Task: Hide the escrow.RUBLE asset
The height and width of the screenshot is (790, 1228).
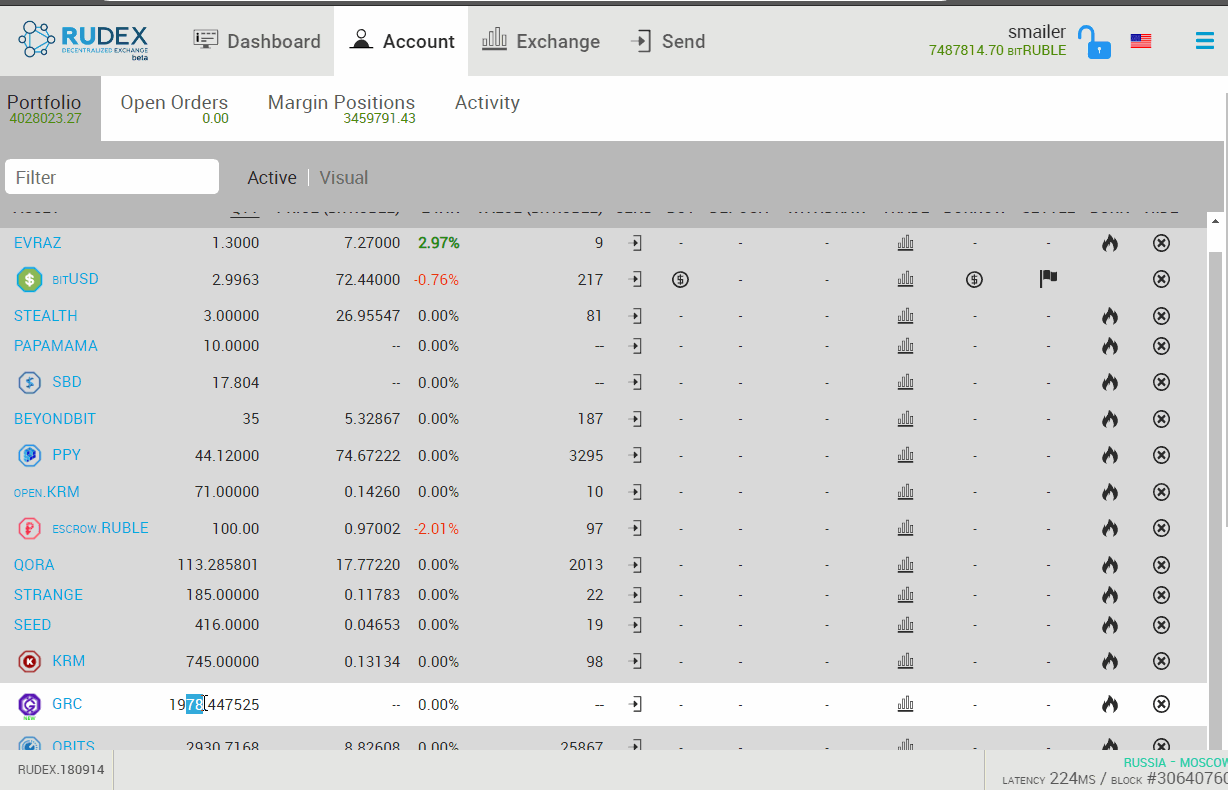Action: pos(1161,528)
